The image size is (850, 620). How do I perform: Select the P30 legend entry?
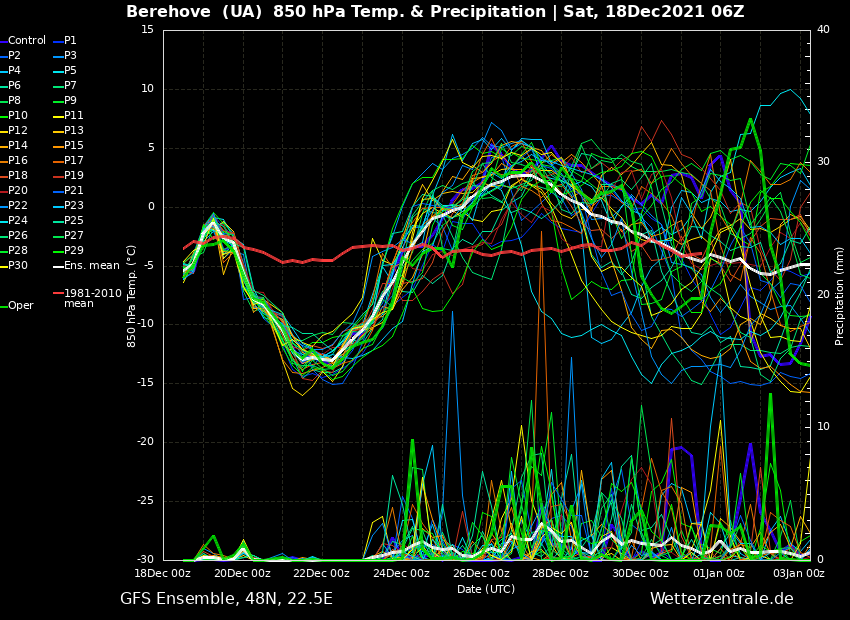tap(18, 266)
